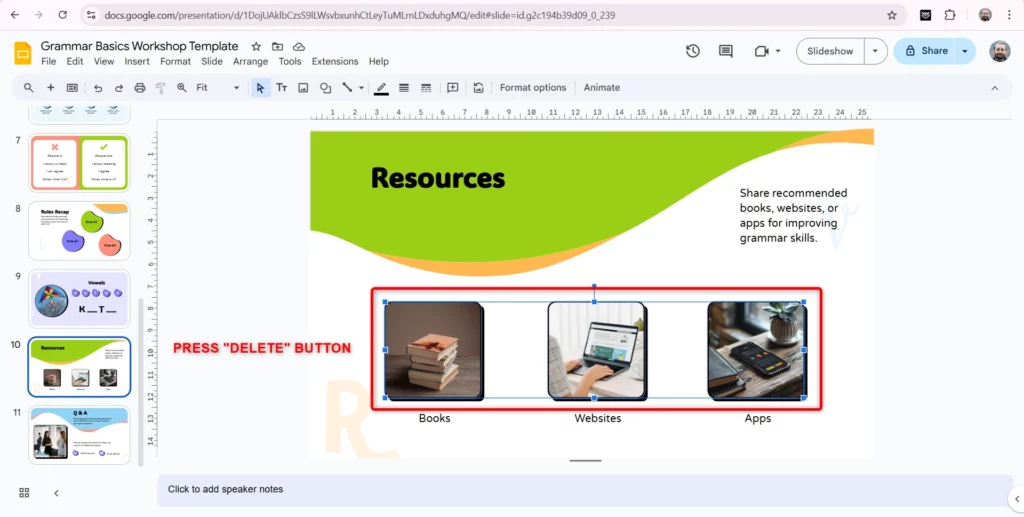Image resolution: width=1024 pixels, height=517 pixels.
Task: Expand the Slideshow options dropdown arrow
Action: (x=876, y=51)
